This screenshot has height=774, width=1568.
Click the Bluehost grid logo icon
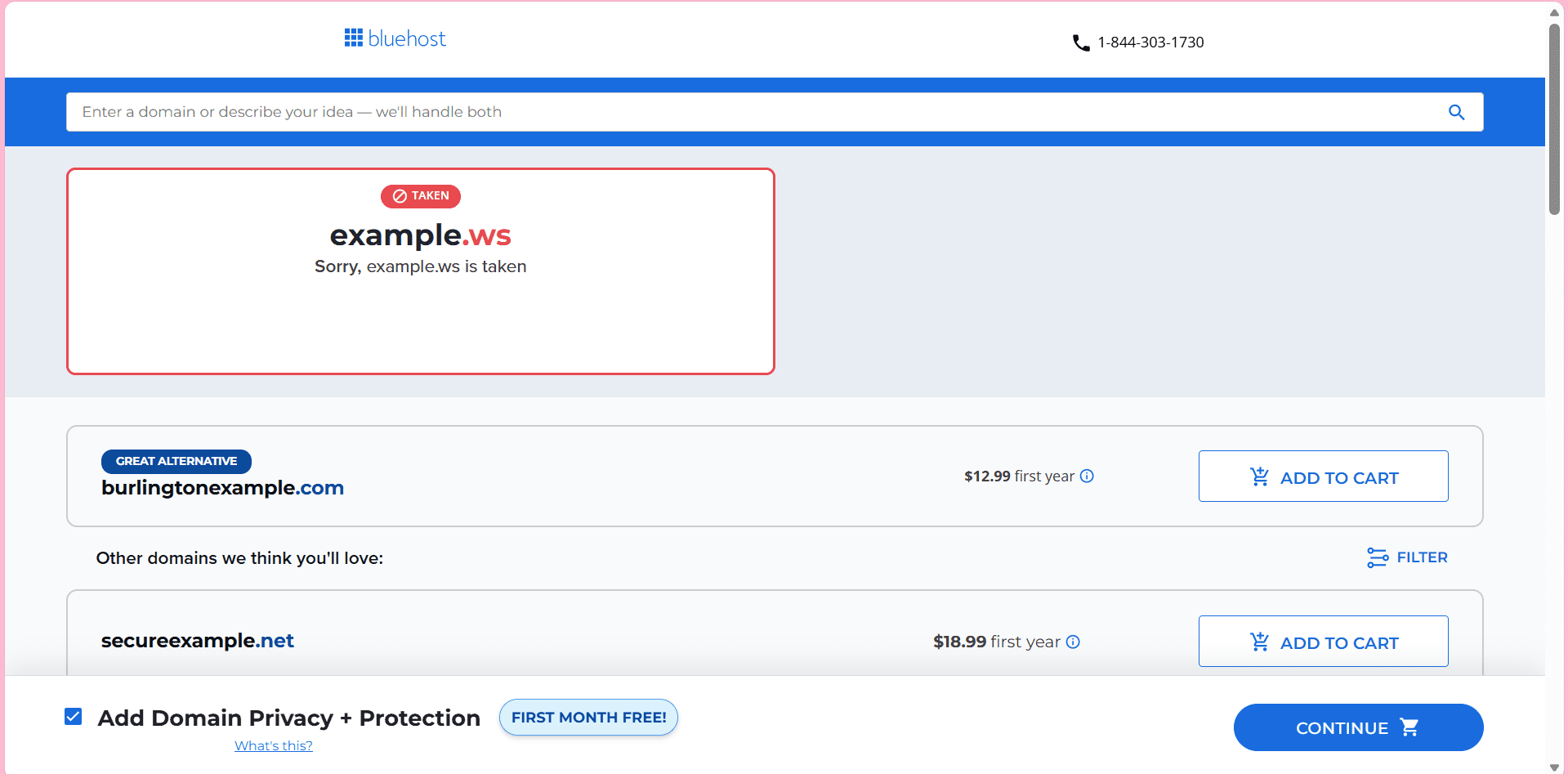[353, 38]
